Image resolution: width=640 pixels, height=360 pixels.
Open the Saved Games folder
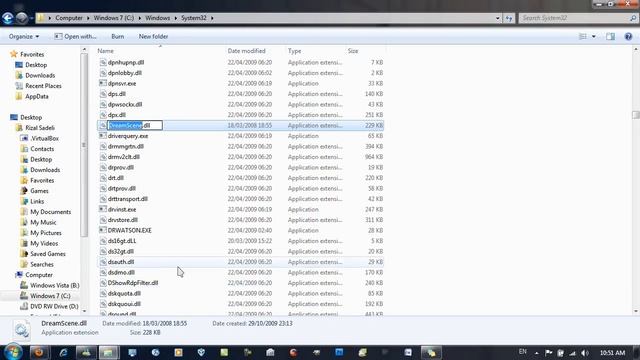coord(48,254)
